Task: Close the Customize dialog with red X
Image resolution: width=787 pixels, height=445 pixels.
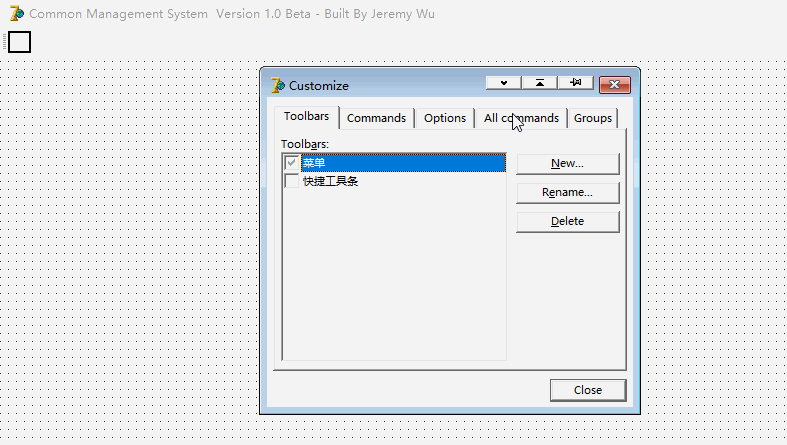Action: pyautogui.click(x=614, y=84)
